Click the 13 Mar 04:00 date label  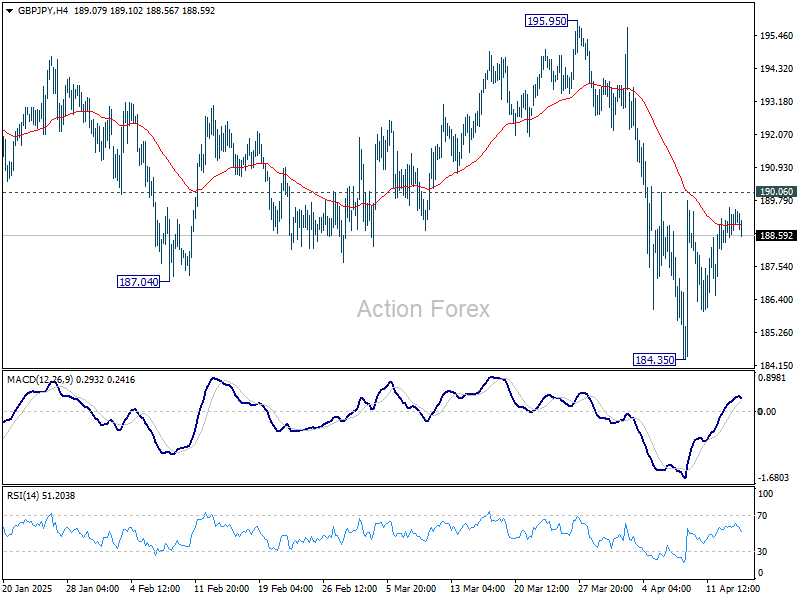click(x=478, y=589)
